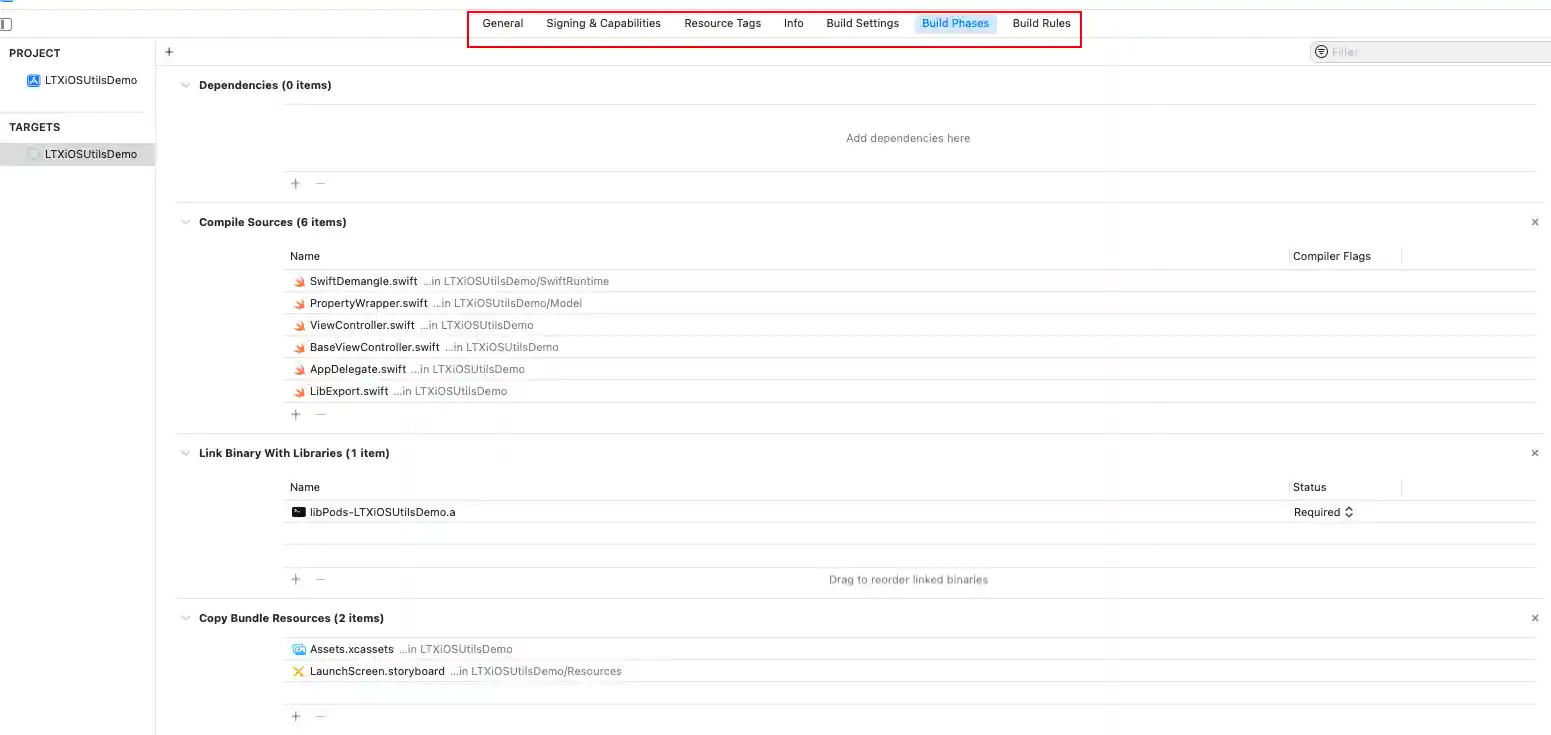Screen dimensions: 1551x735
Task: Remove a source file under Compile Sources
Action: [x=320, y=414]
